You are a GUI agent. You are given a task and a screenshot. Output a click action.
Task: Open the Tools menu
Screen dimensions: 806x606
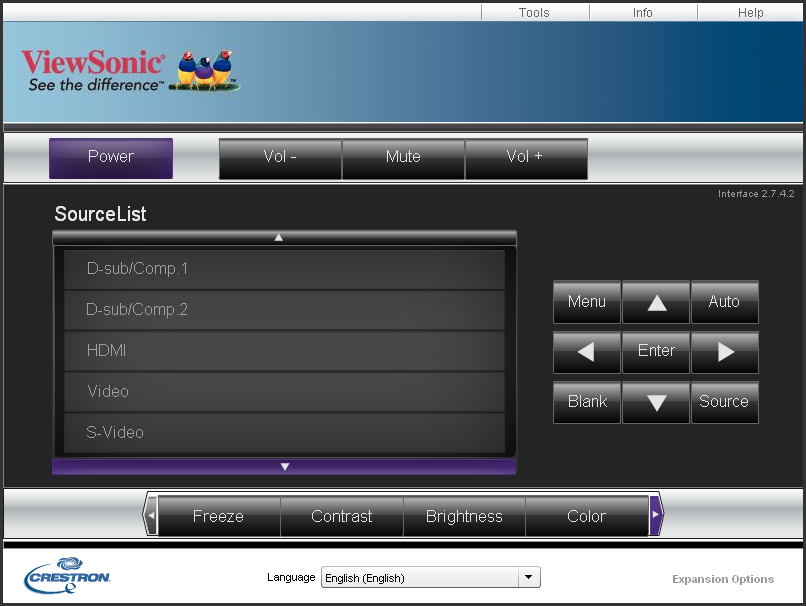point(534,12)
